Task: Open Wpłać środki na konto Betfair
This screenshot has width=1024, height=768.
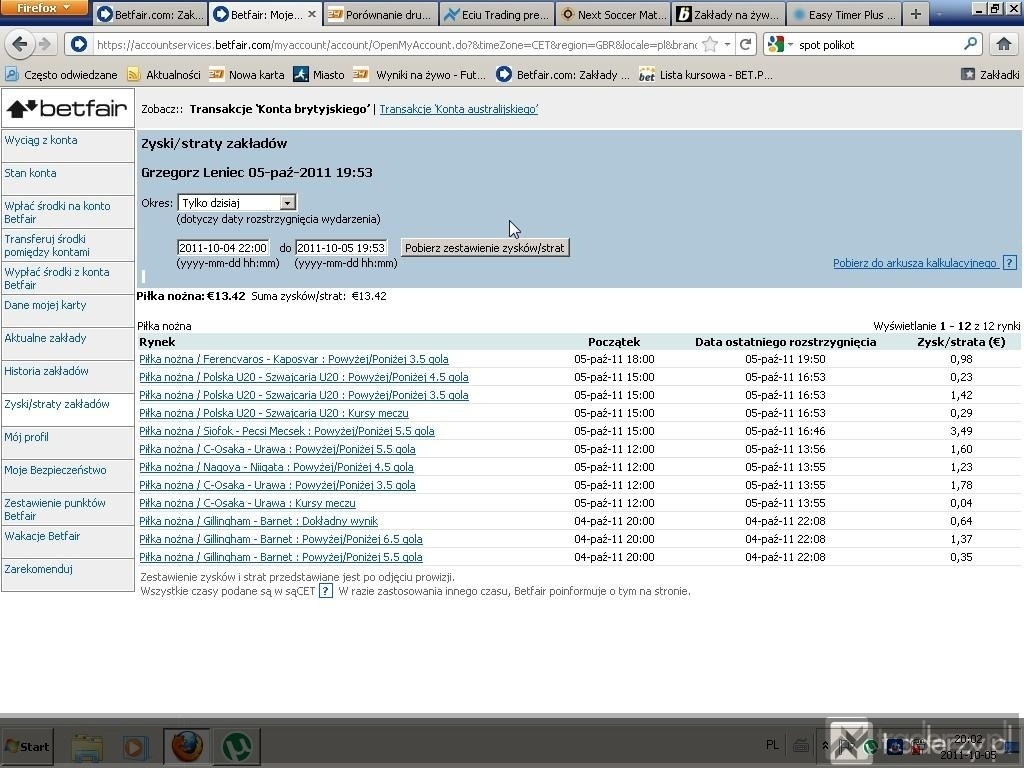Action: point(57,212)
